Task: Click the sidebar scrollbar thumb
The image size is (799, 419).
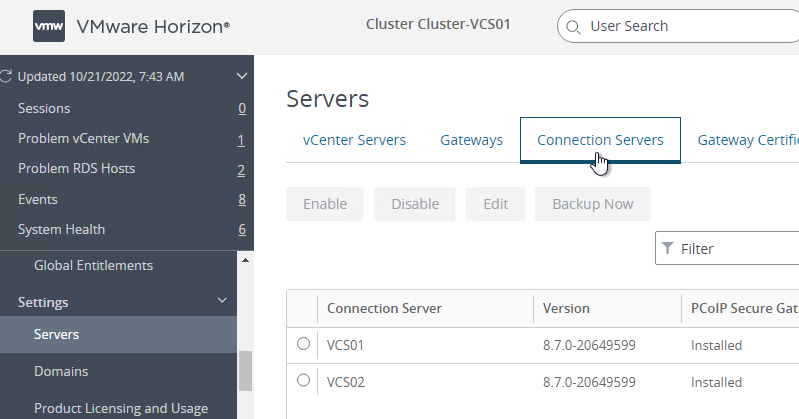Action: coord(246,371)
